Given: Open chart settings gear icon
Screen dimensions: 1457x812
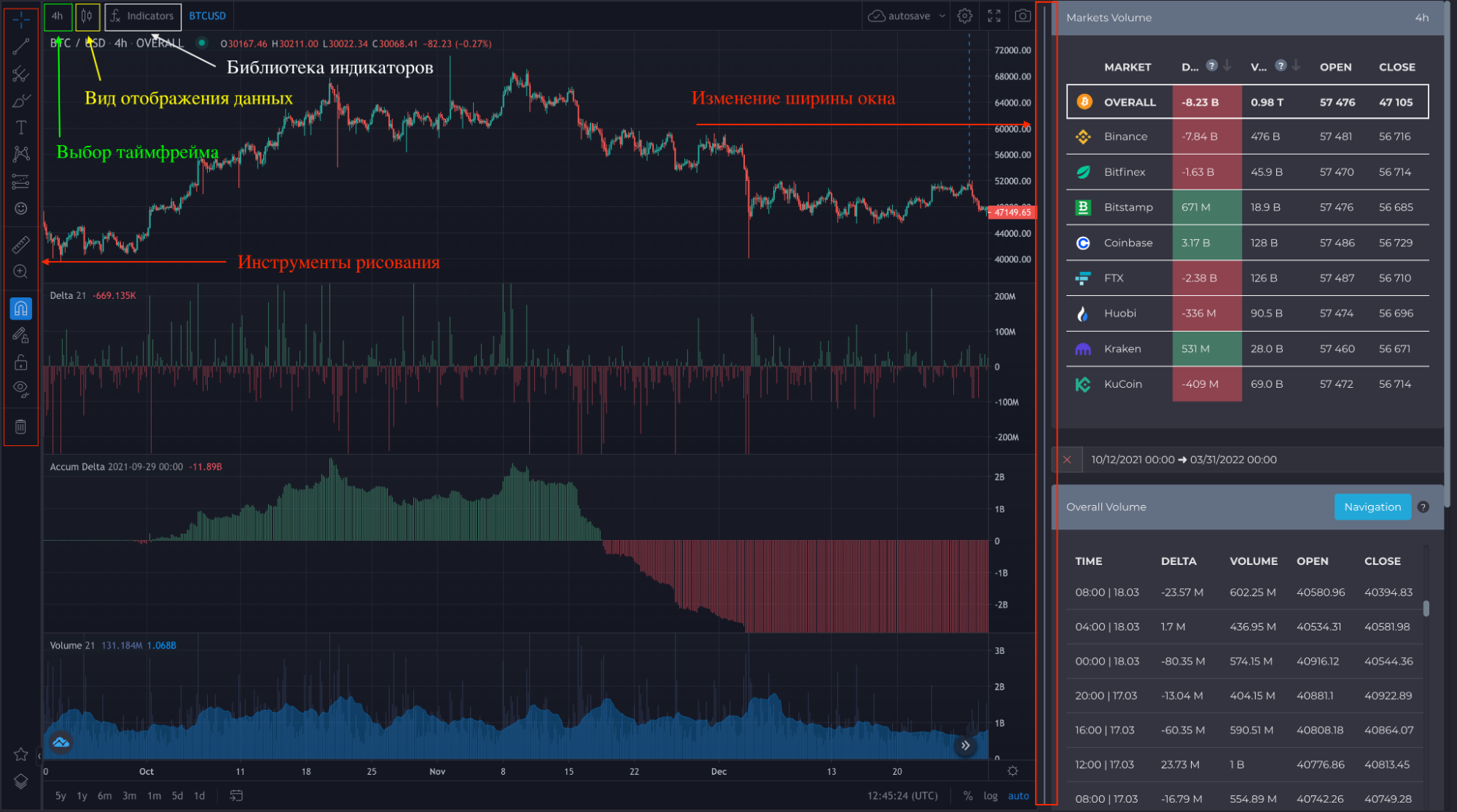Looking at the screenshot, I should [964, 16].
